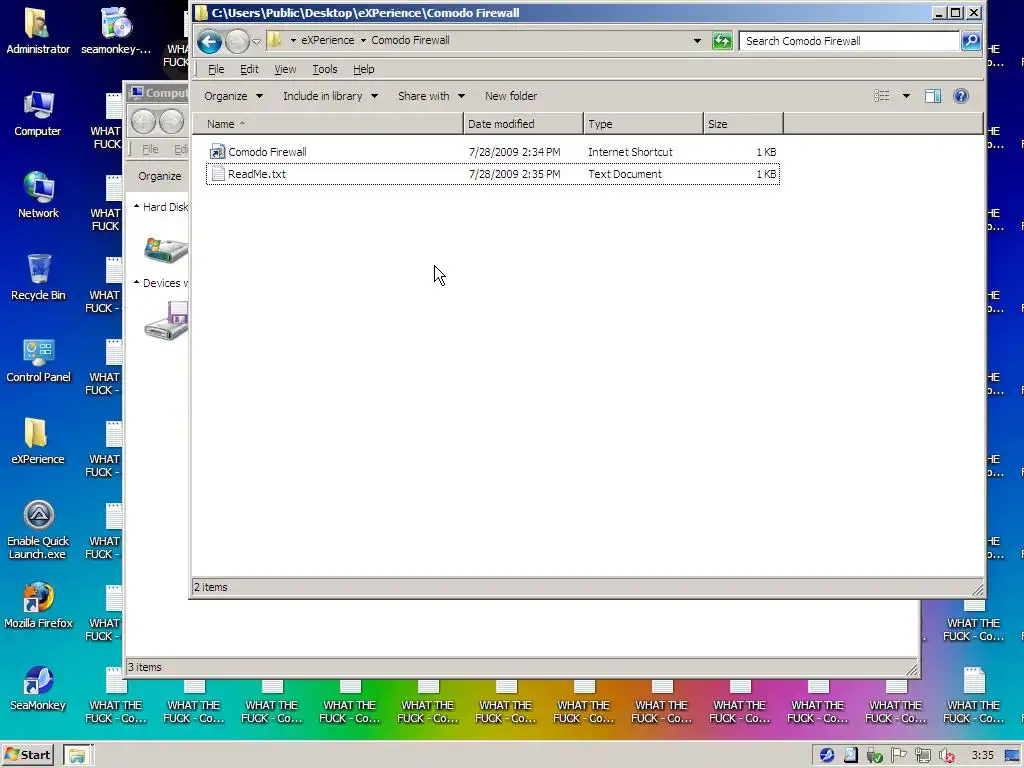Click the hard disk drive icon in Computer window
The height and width of the screenshot is (768, 1024).
click(166, 250)
